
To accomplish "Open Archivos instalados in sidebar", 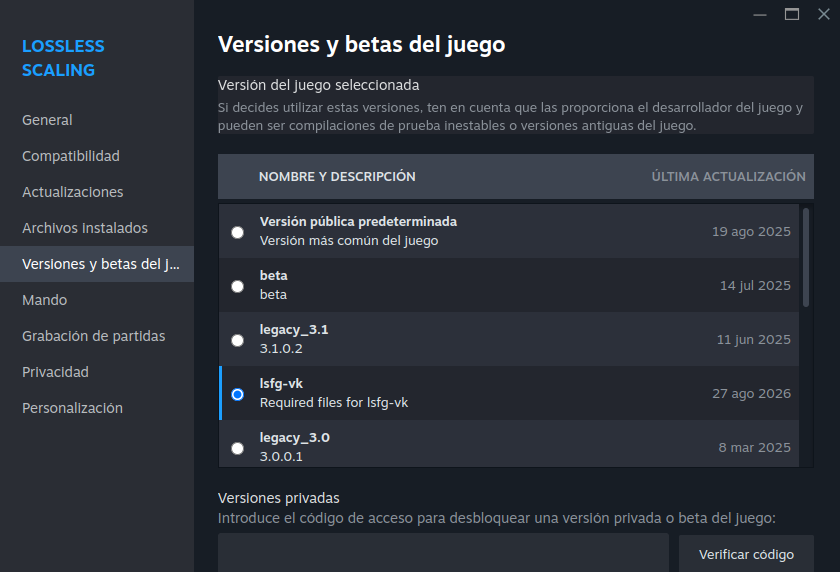I will coord(97,228).
